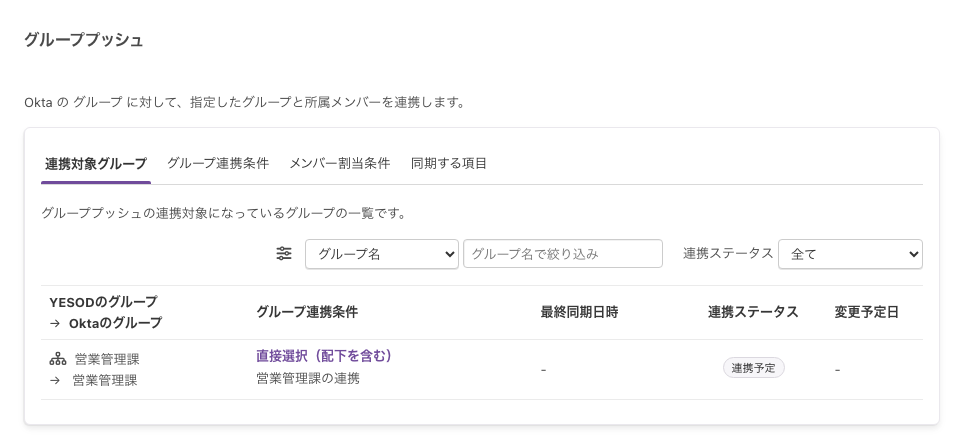
Task: Click the Okta のグループ description sentence
Action: [x=244, y=102]
